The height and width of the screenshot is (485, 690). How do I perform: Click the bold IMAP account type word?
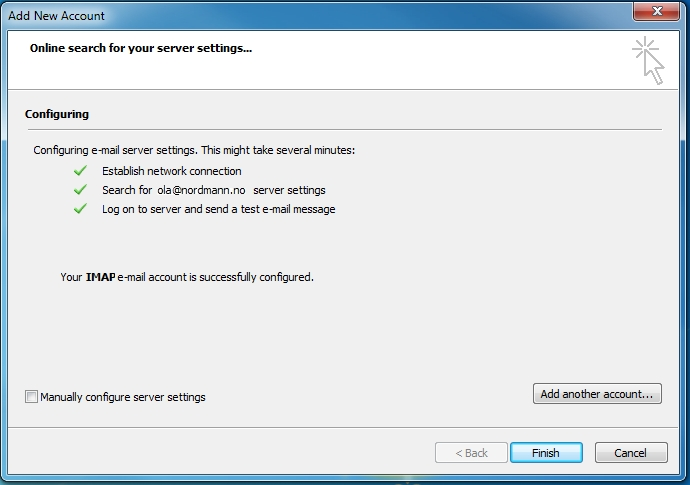click(100, 277)
